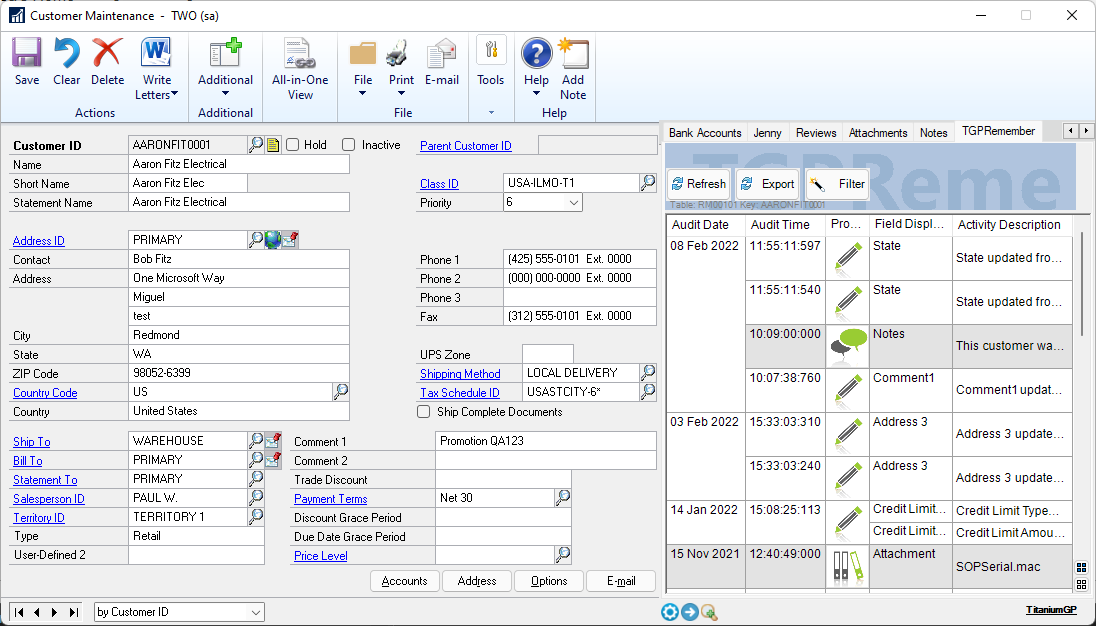Image resolution: width=1096 pixels, height=626 pixels.
Task: Select the TGPRemember tab
Action: tap(998, 131)
